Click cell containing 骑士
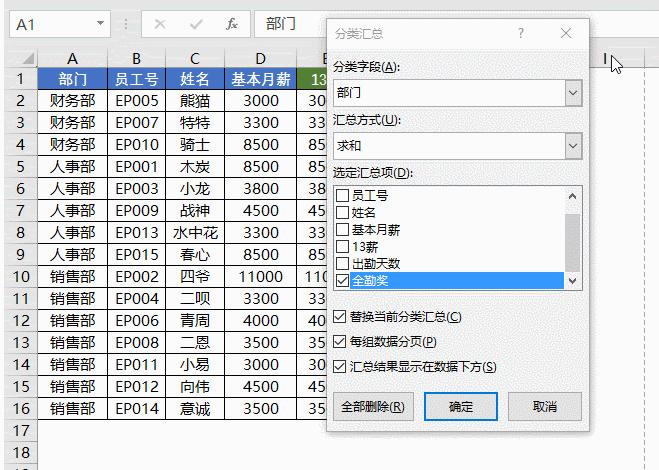Screen dimensions: 659x470 click(195, 145)
